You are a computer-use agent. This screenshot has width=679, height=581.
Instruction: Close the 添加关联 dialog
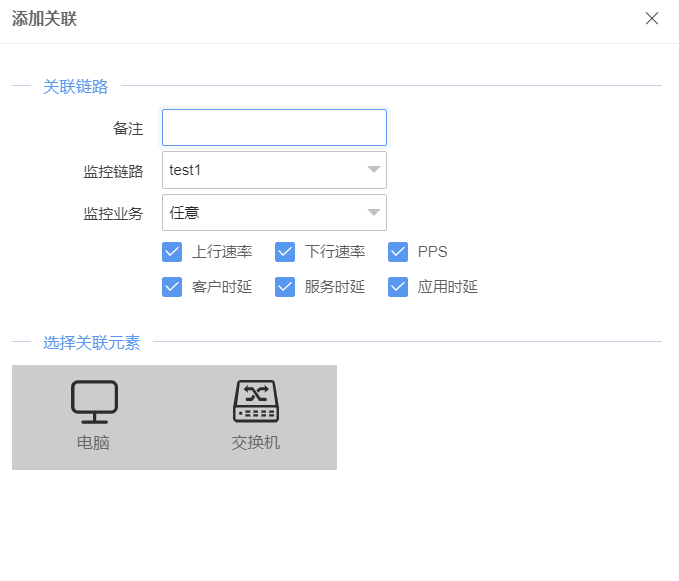click(x=652, y=19)
